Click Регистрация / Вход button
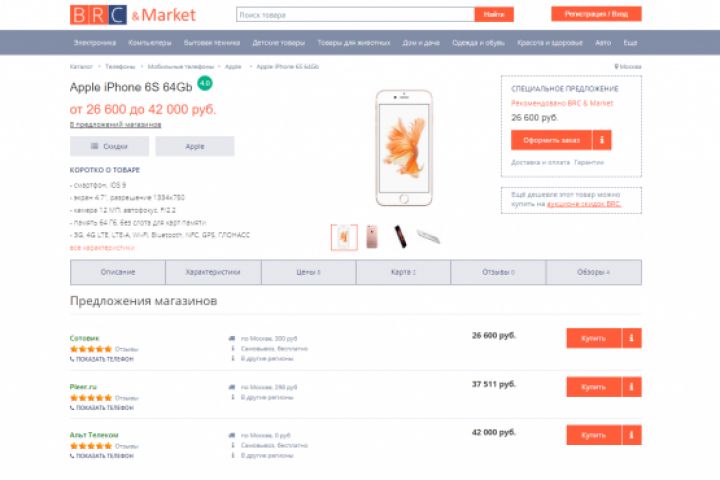The height and width of the screenshot is (480, 720). (596, 14)
